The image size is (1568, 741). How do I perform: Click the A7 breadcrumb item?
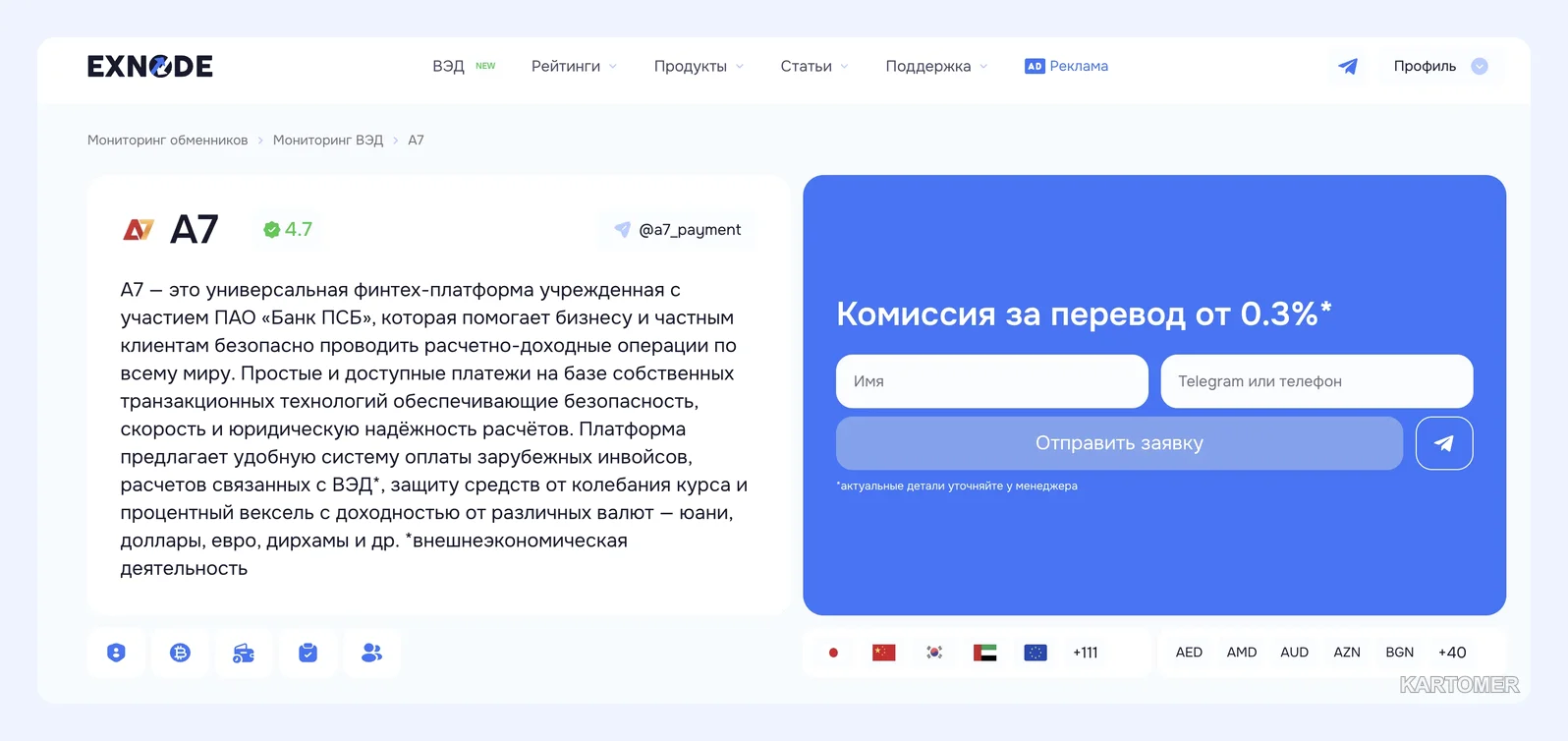417,140
